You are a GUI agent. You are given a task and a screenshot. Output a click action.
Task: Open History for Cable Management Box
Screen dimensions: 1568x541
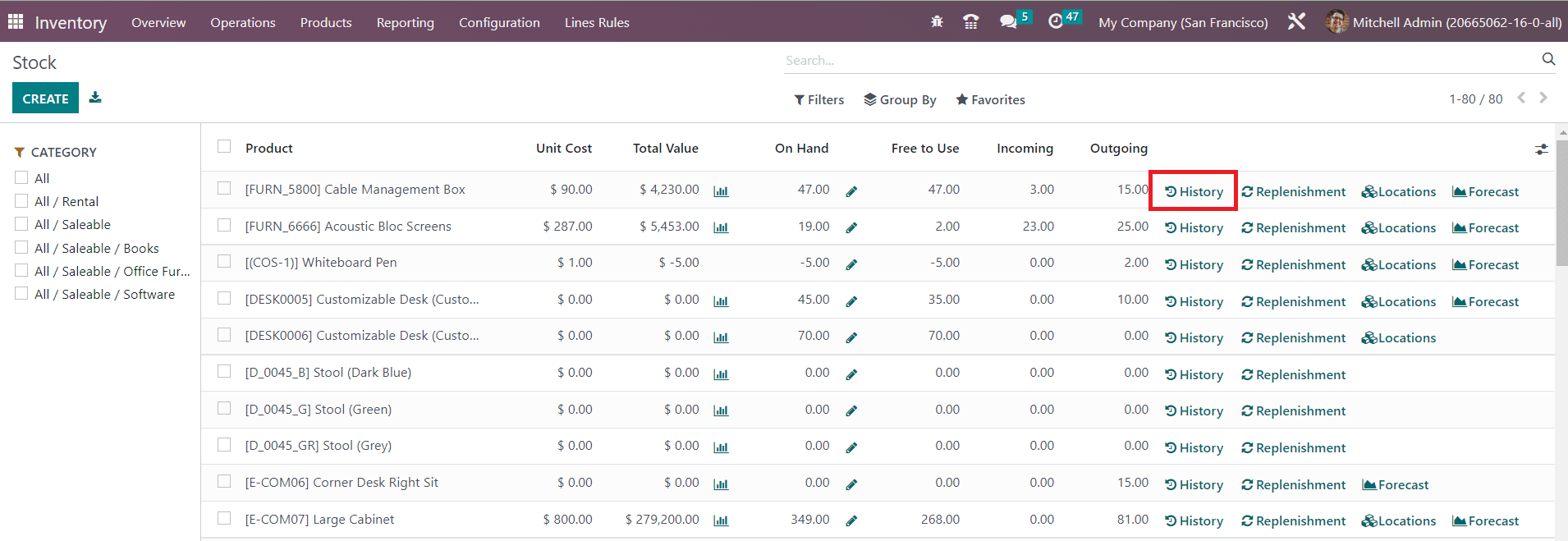click(x=1194, y=191)
